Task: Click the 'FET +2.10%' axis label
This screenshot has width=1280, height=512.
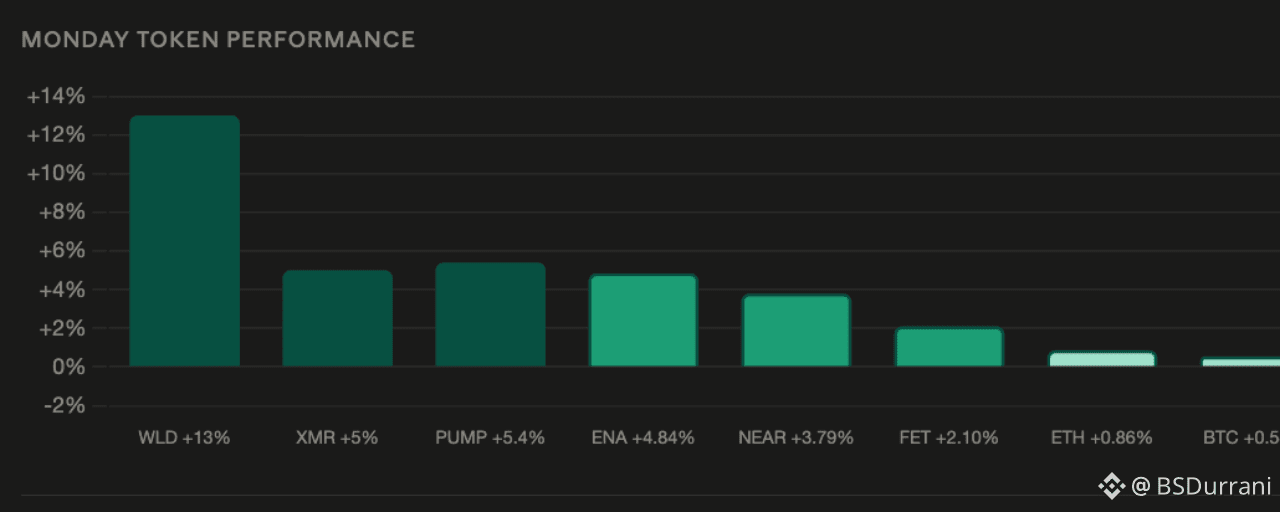Action: [949, 438]
